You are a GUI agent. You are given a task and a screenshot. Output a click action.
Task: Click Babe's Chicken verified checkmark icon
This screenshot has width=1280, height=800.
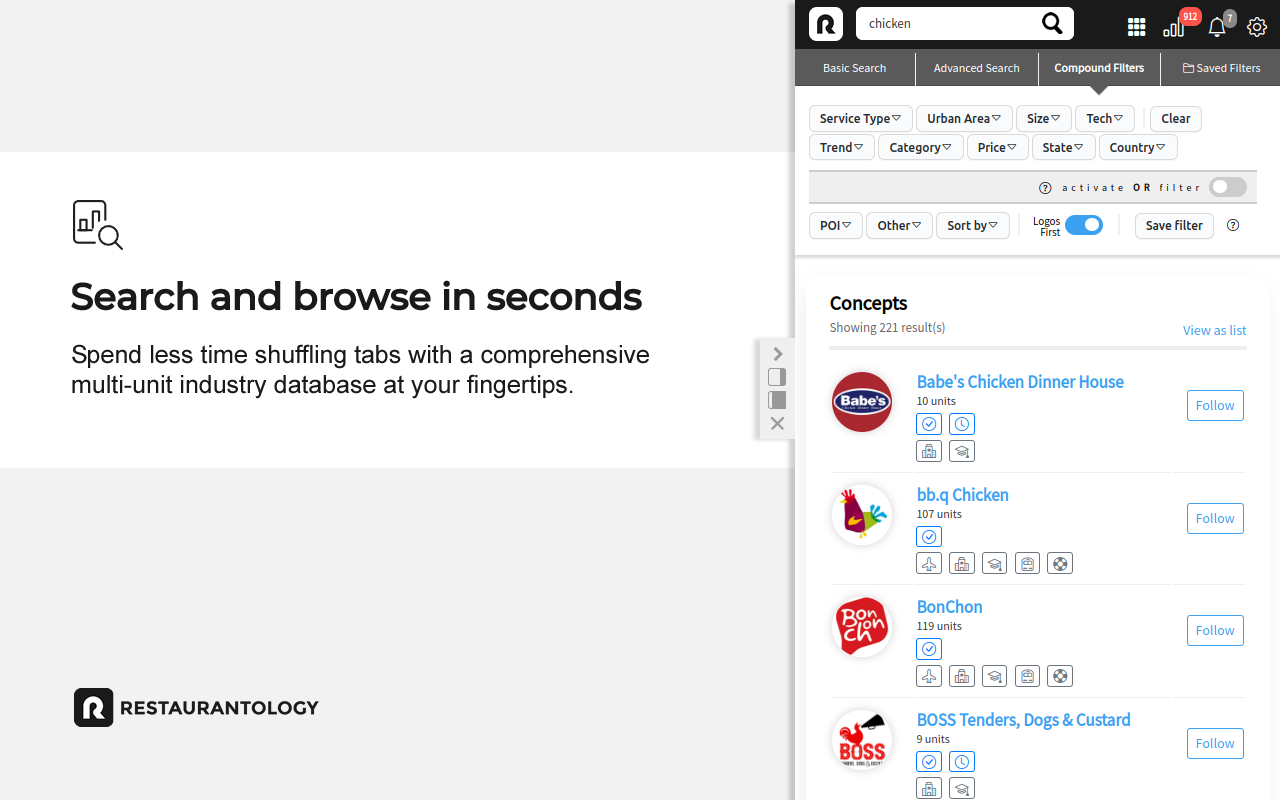[929, 424]
